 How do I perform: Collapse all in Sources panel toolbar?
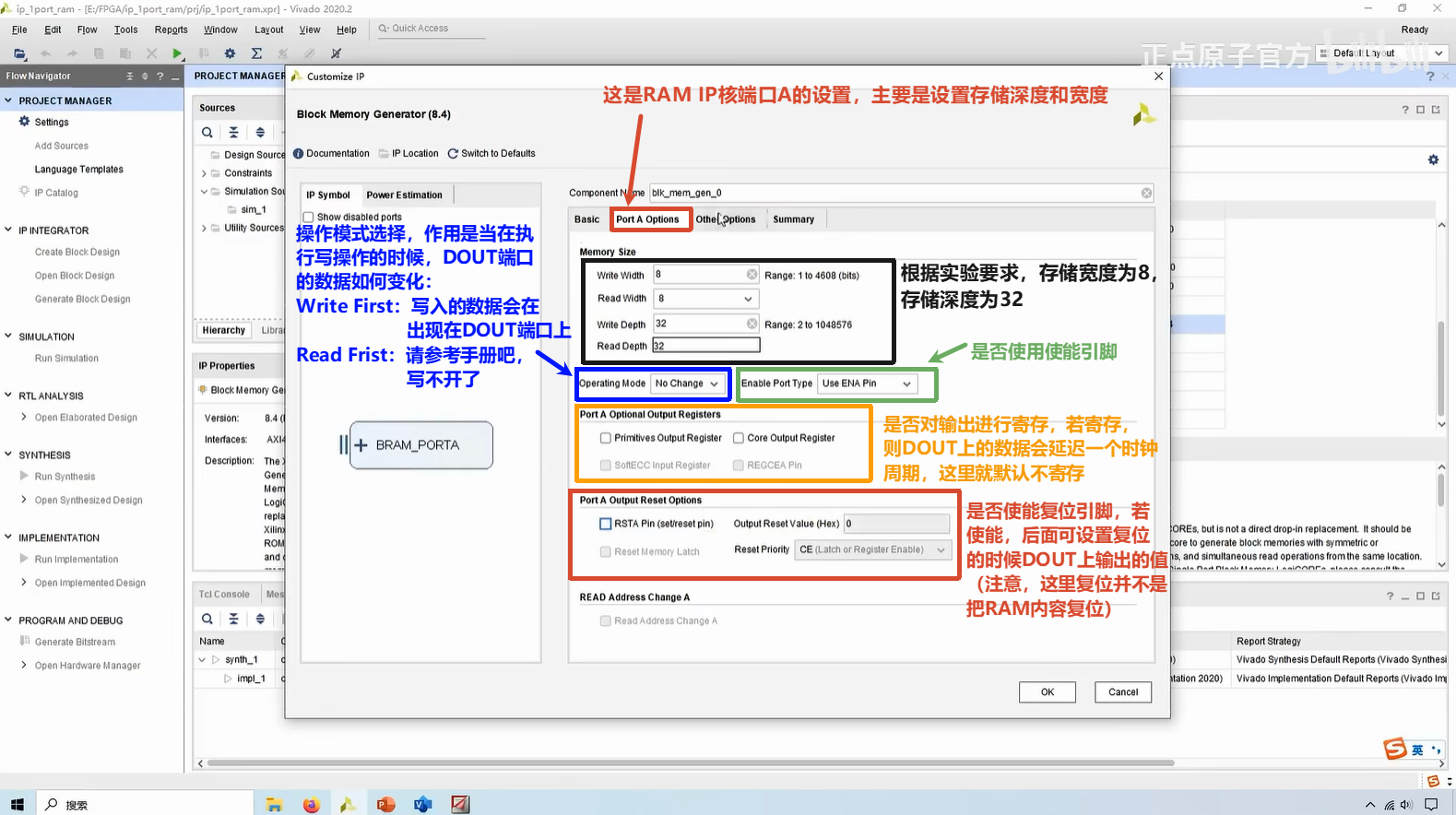click(234, 133)
